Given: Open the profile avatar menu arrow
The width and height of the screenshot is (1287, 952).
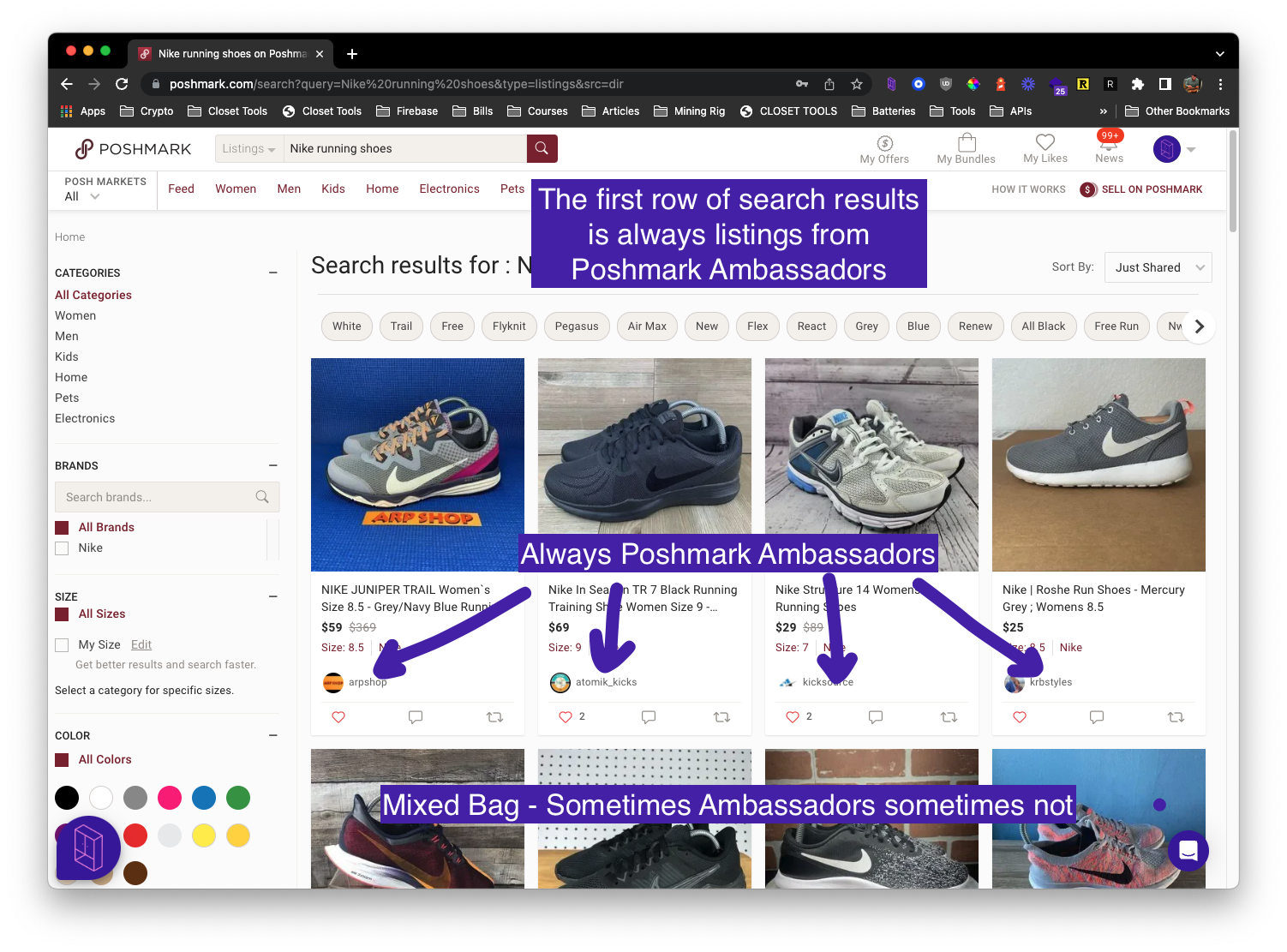Looking at the screenshot, I should pos(1191,150).
